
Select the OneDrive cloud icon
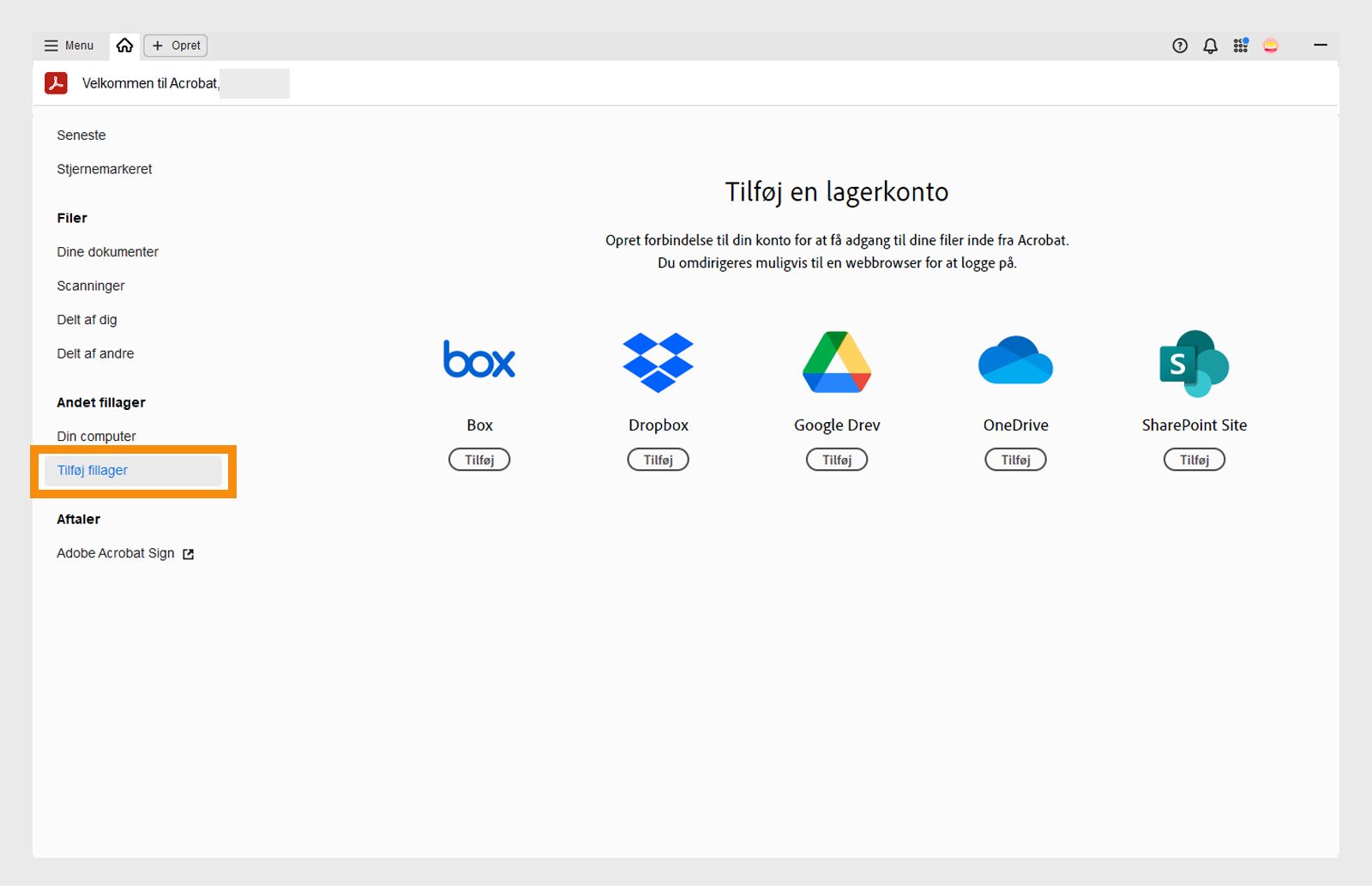coord(1015,361)
